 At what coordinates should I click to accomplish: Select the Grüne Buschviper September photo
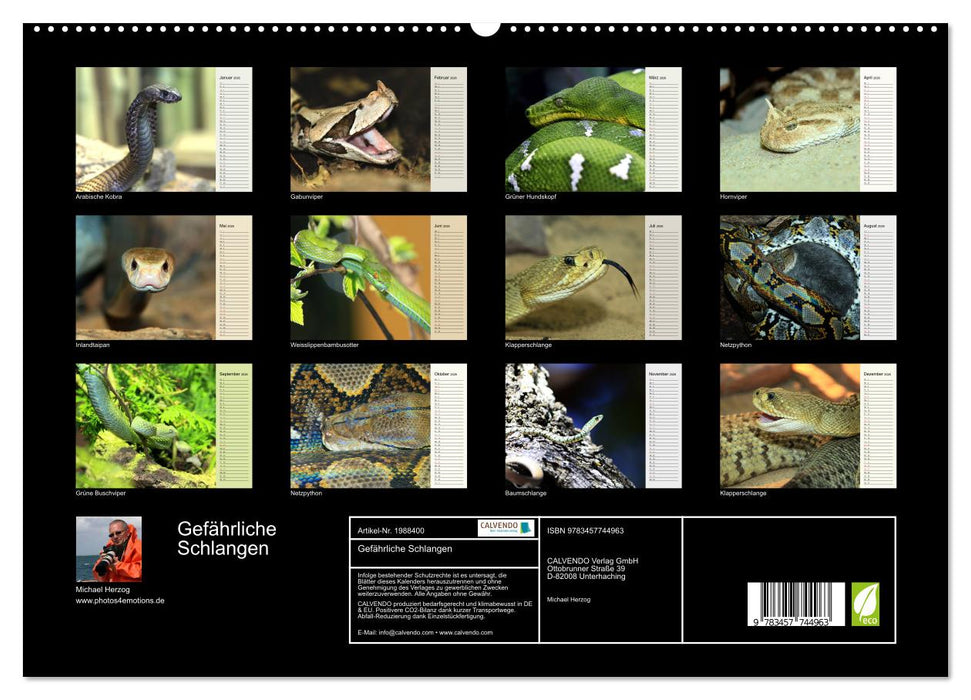pyautogui.click(x=146, y=425)
